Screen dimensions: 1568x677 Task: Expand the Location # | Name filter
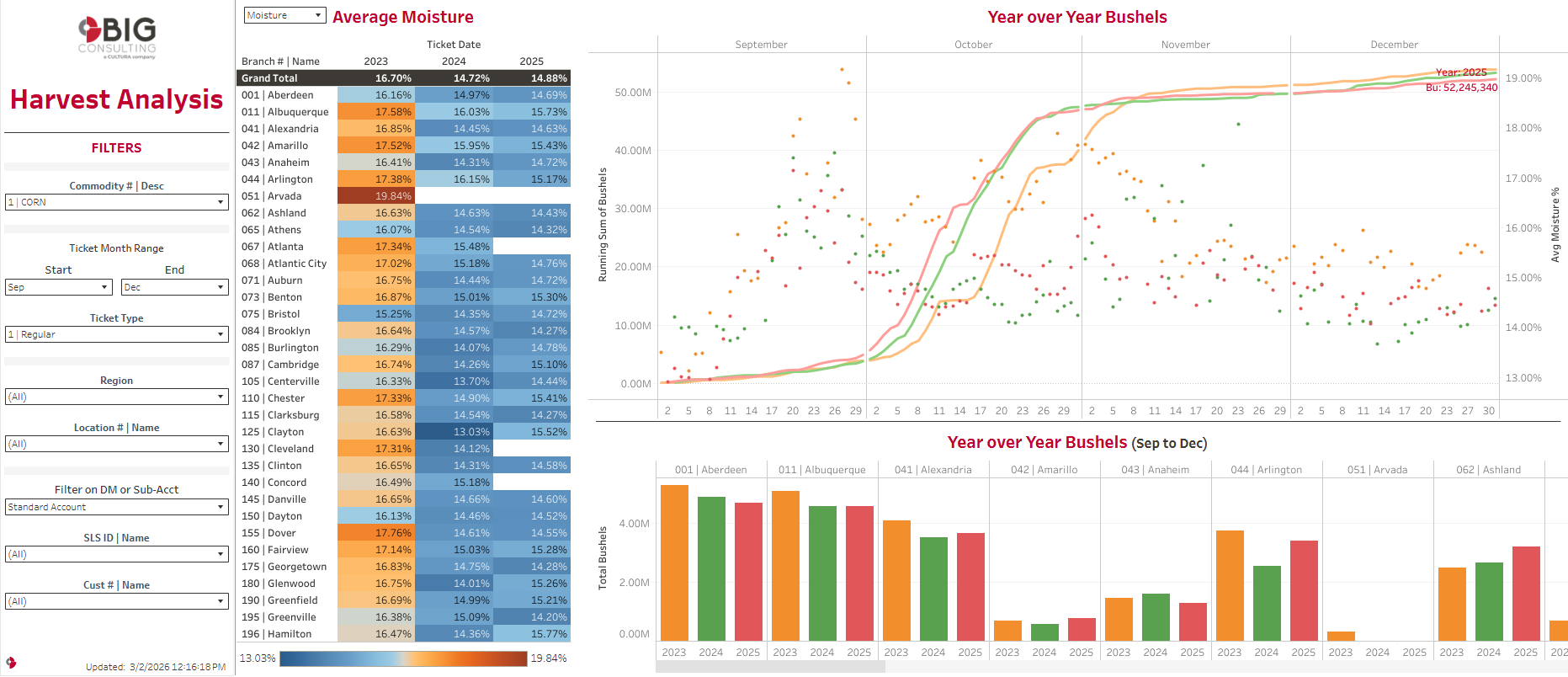116,444
